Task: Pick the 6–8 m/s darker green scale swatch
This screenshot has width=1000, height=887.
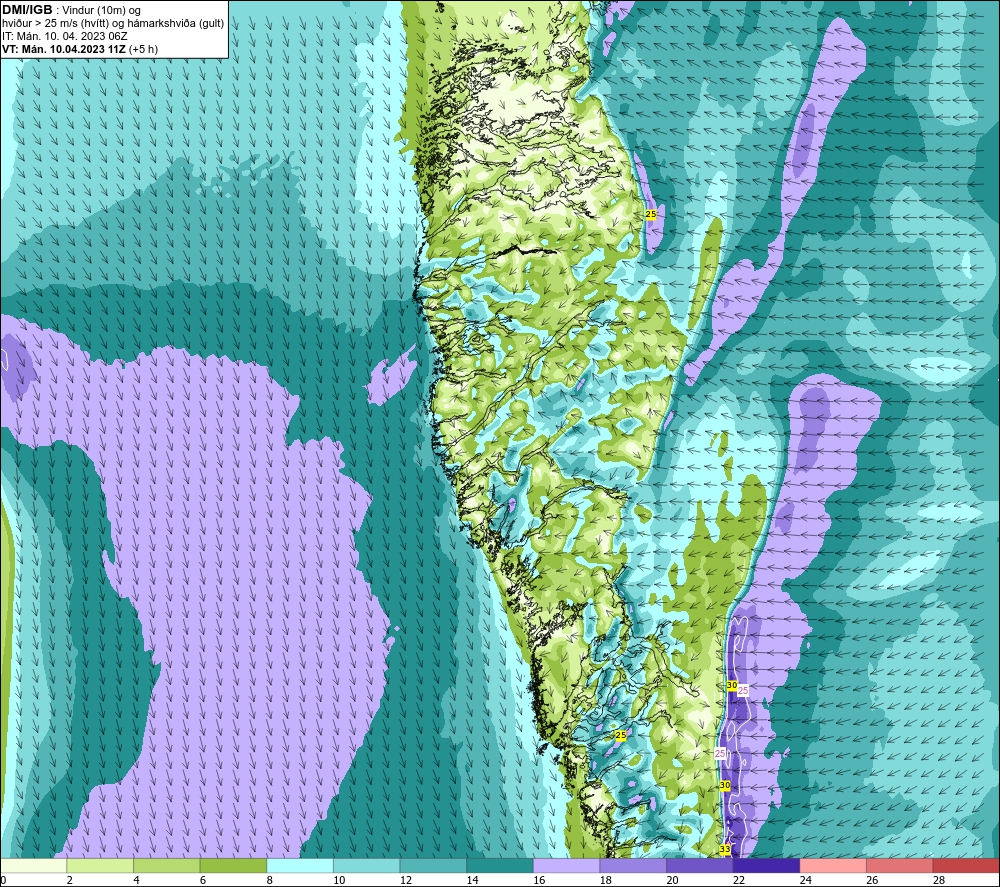Action: coord(233,865)
